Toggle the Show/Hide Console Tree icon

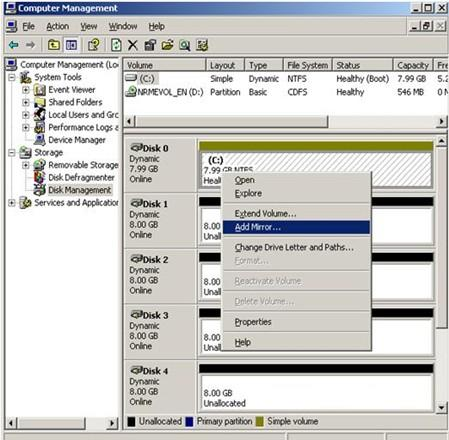[x=71, y=45]
